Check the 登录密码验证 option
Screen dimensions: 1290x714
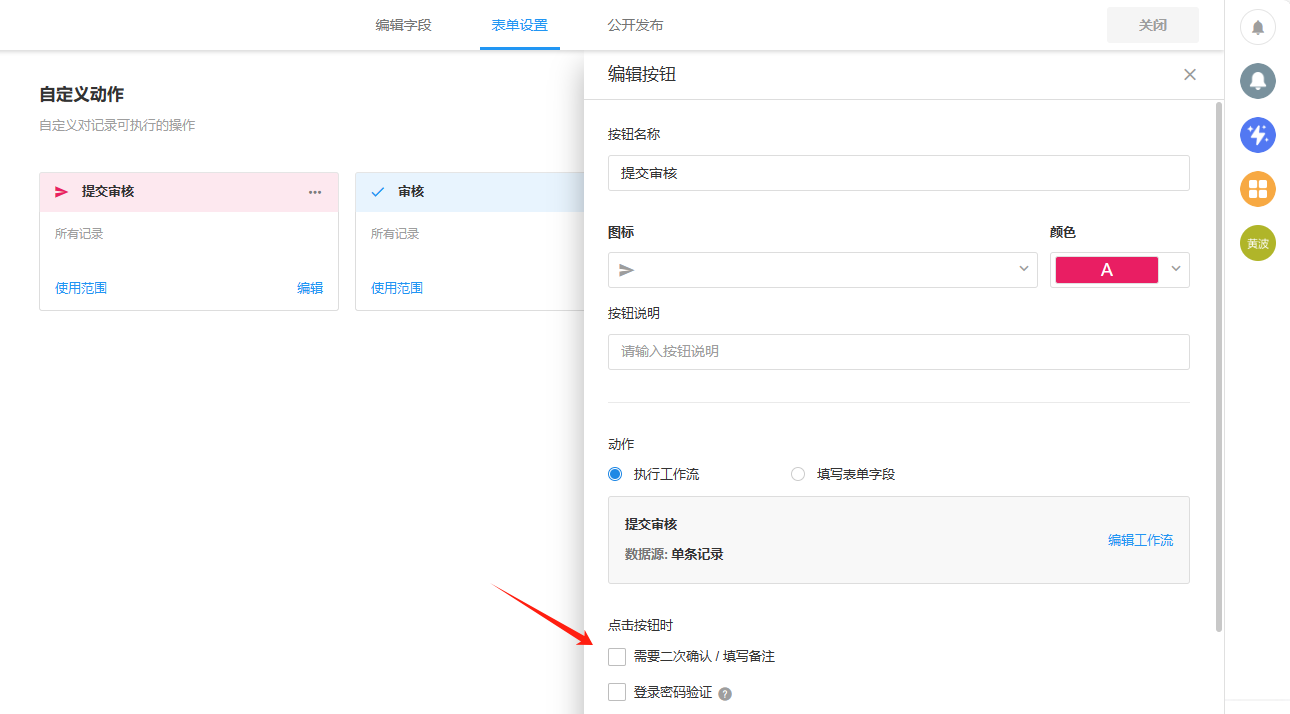[617, 692]
